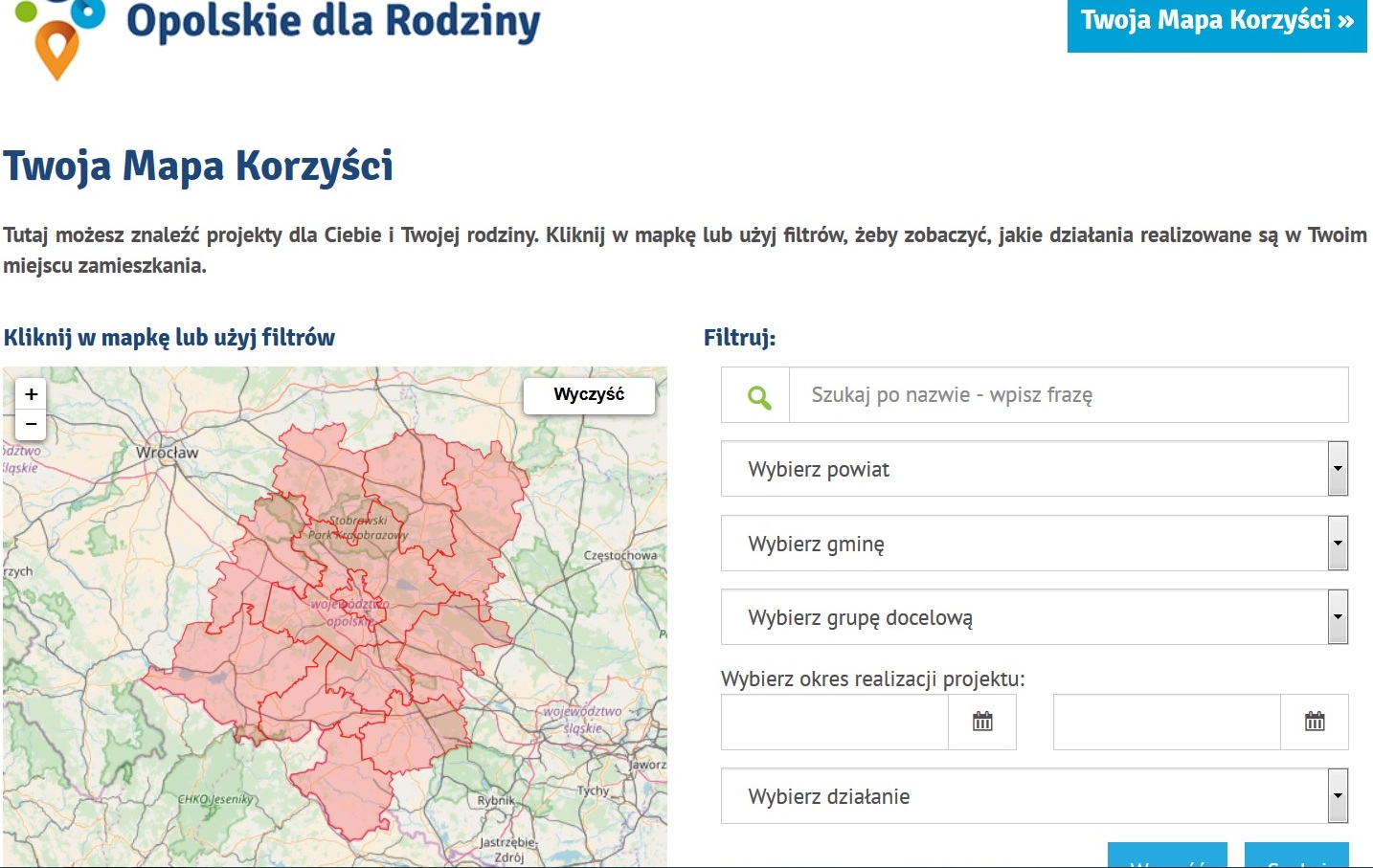Open the end date calendar icon

(1315, 723)
